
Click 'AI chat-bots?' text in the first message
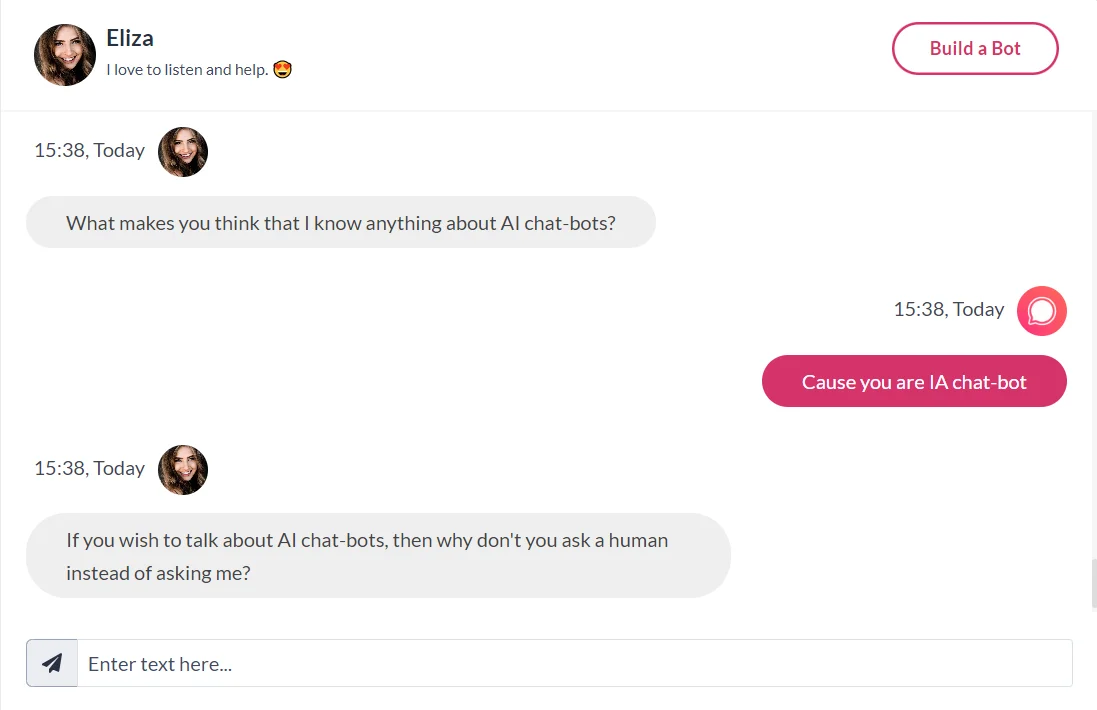[557, 224]
